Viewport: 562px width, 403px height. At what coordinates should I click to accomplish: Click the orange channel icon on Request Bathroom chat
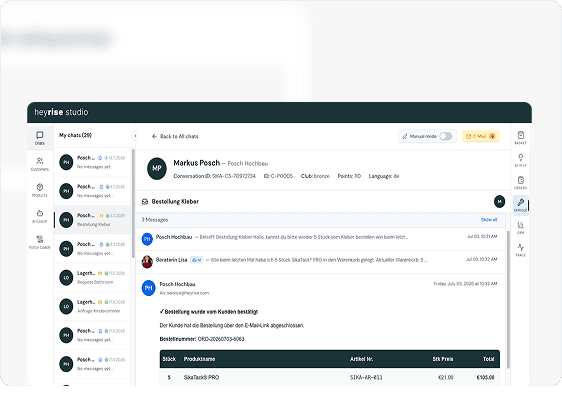(x=100, y=273)
